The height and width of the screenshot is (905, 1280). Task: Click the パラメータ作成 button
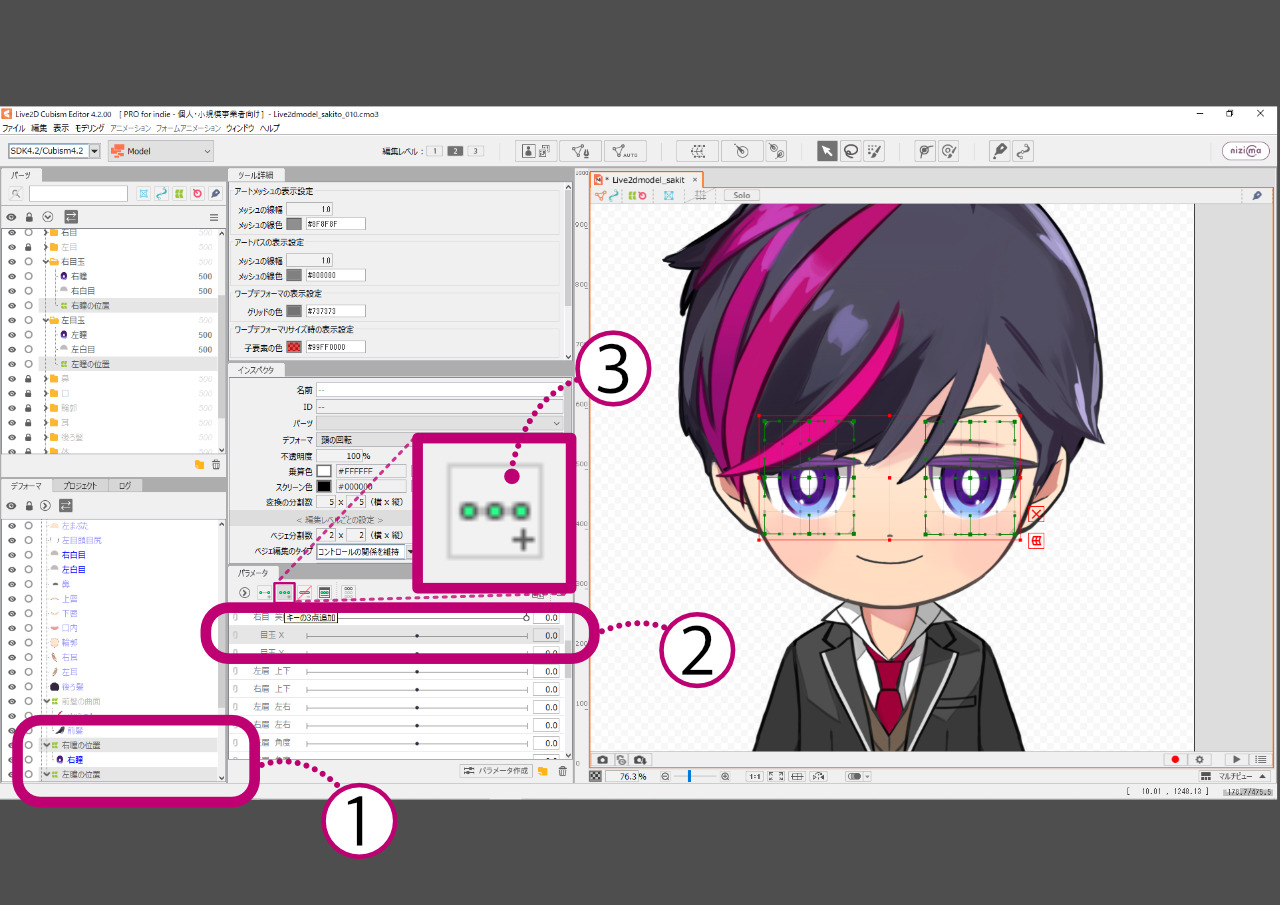495,771
